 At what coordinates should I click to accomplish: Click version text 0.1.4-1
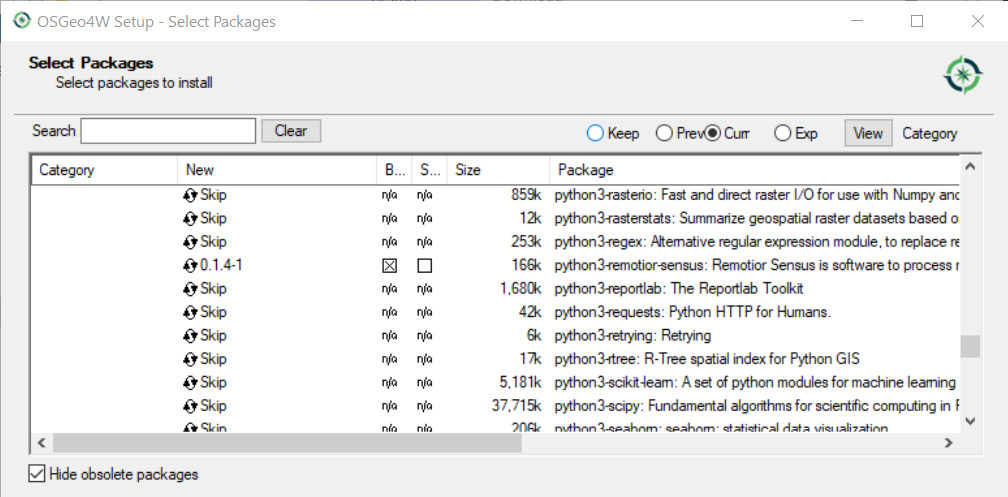coord(221,266)
